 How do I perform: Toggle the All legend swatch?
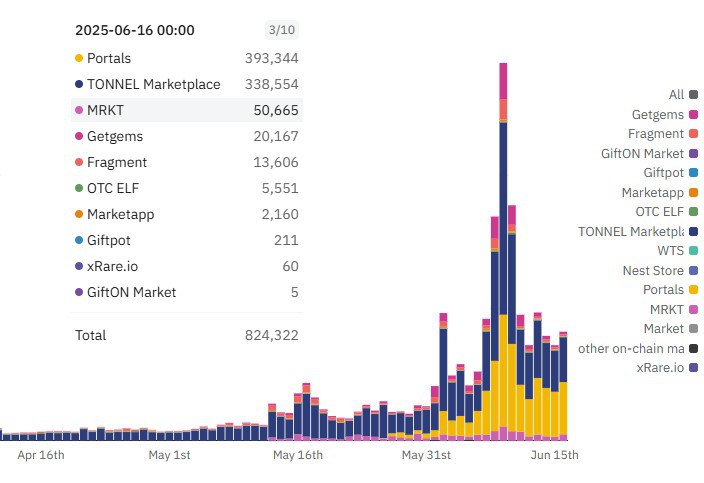693,95
